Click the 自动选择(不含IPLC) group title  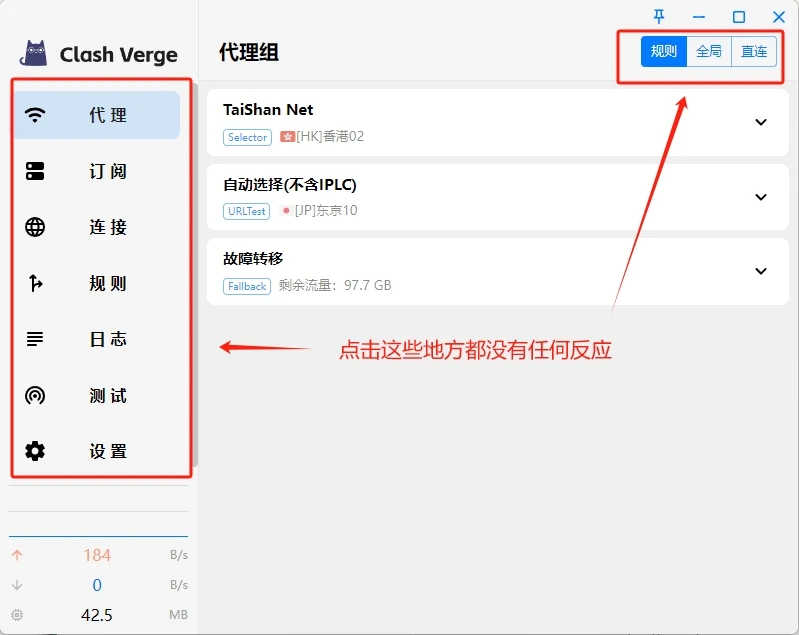[x=290, y=184]
